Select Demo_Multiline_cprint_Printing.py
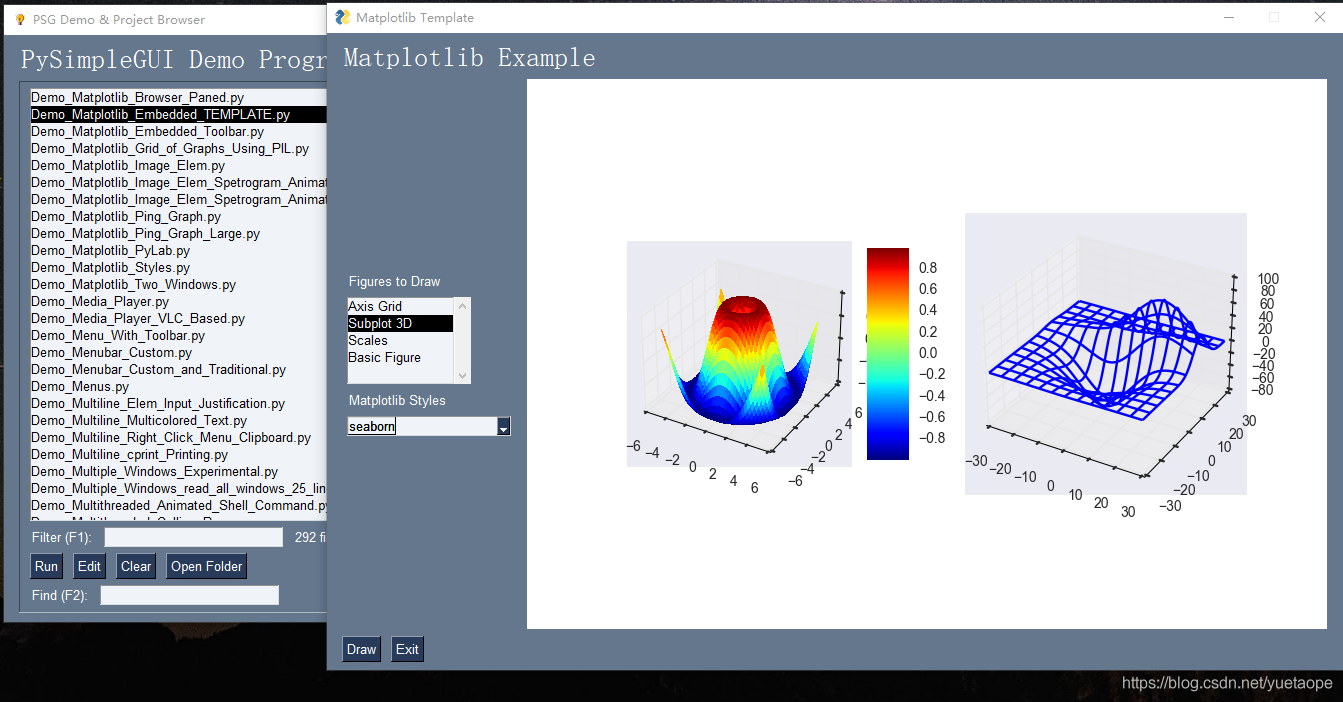Screen dimensions: 1343x702 click(x=178, y=455)
